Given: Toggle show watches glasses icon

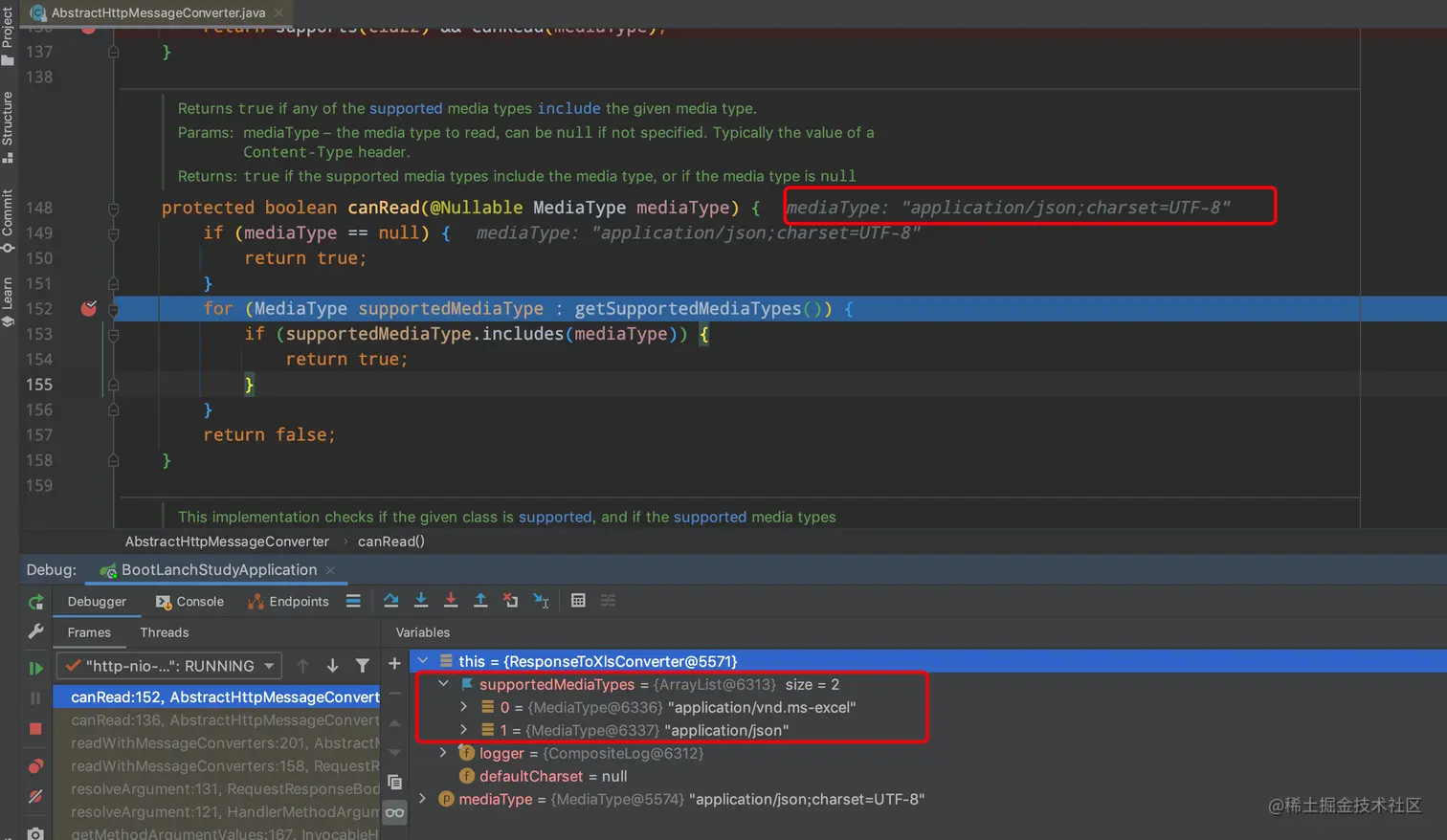Looking at the screenshot, I should [394, 813].
